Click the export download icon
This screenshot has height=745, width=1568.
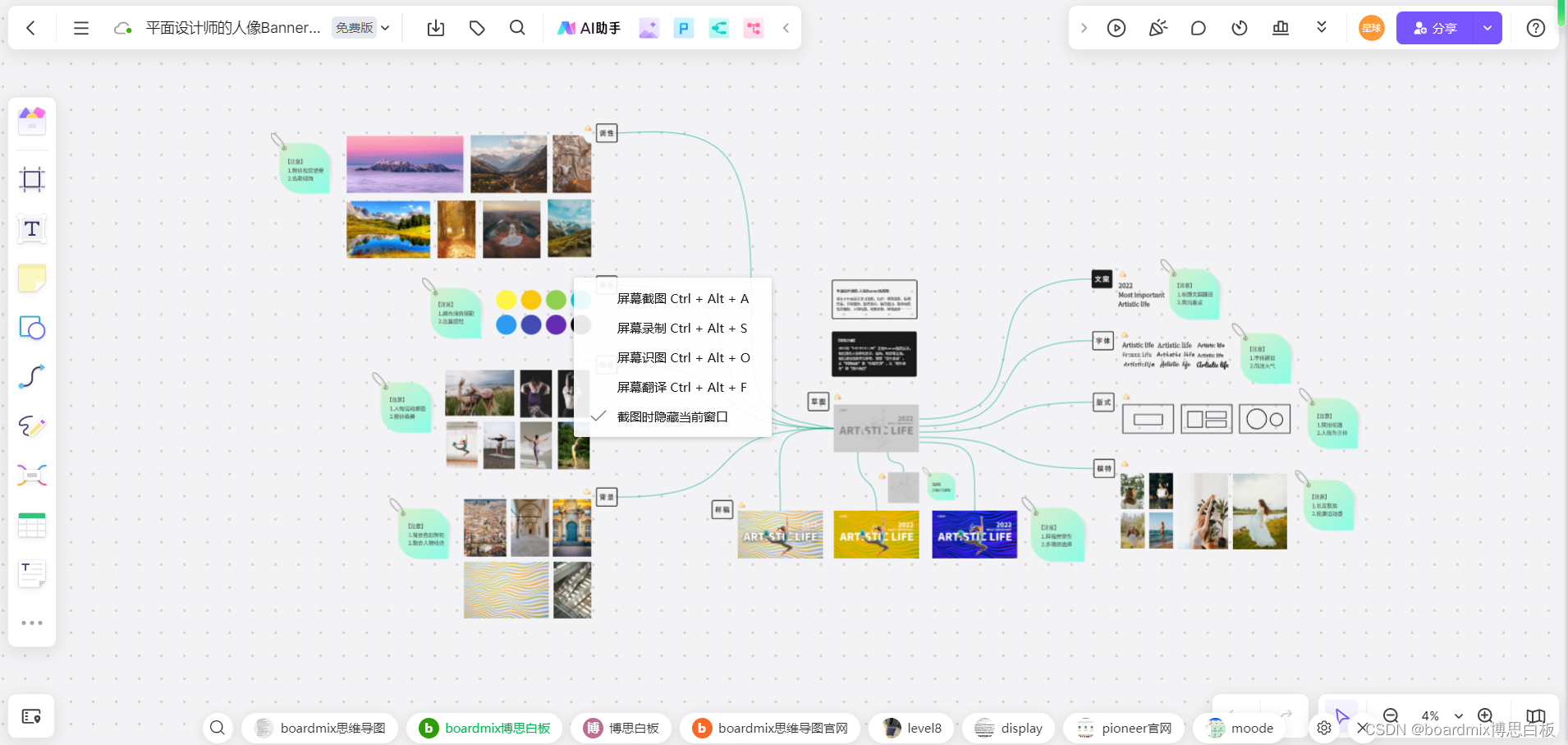click(x=436, y=28)
